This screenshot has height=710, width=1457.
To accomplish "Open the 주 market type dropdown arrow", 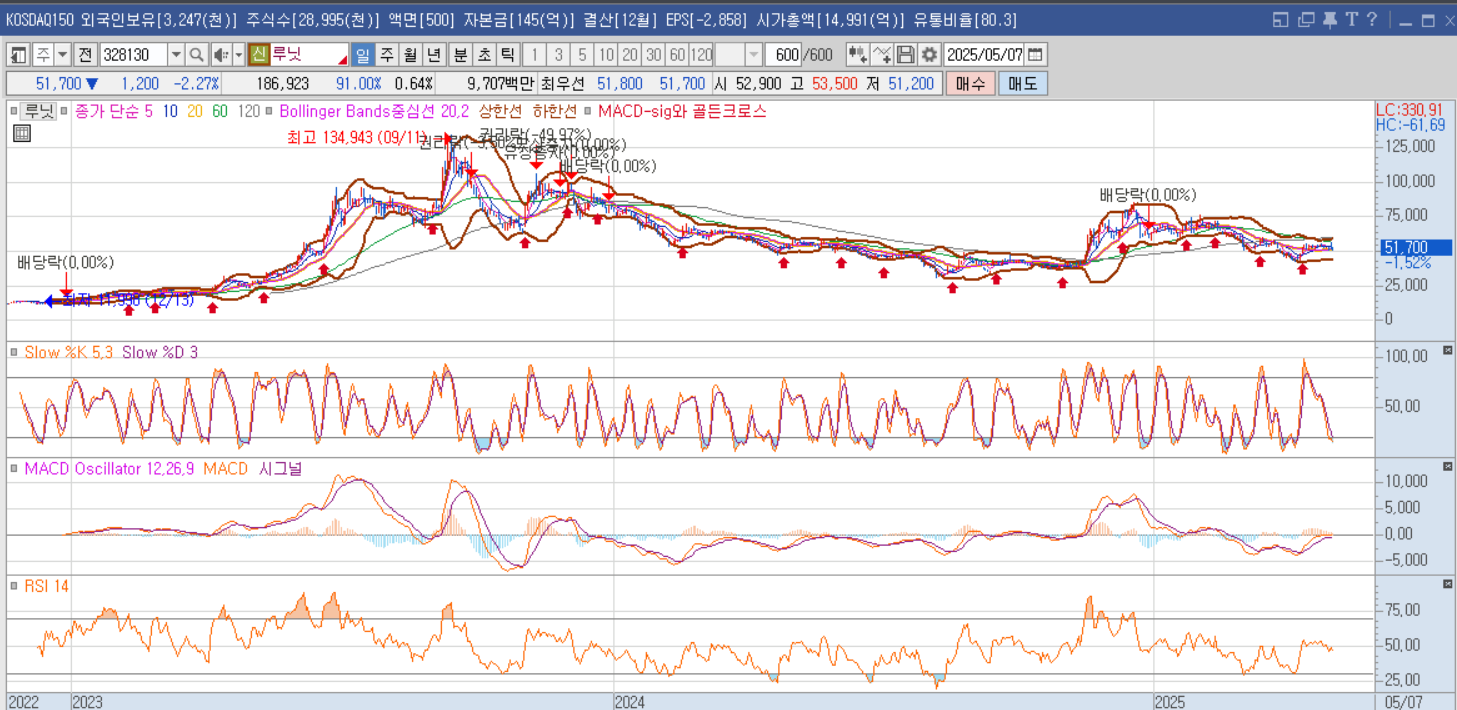I will 62,55.
